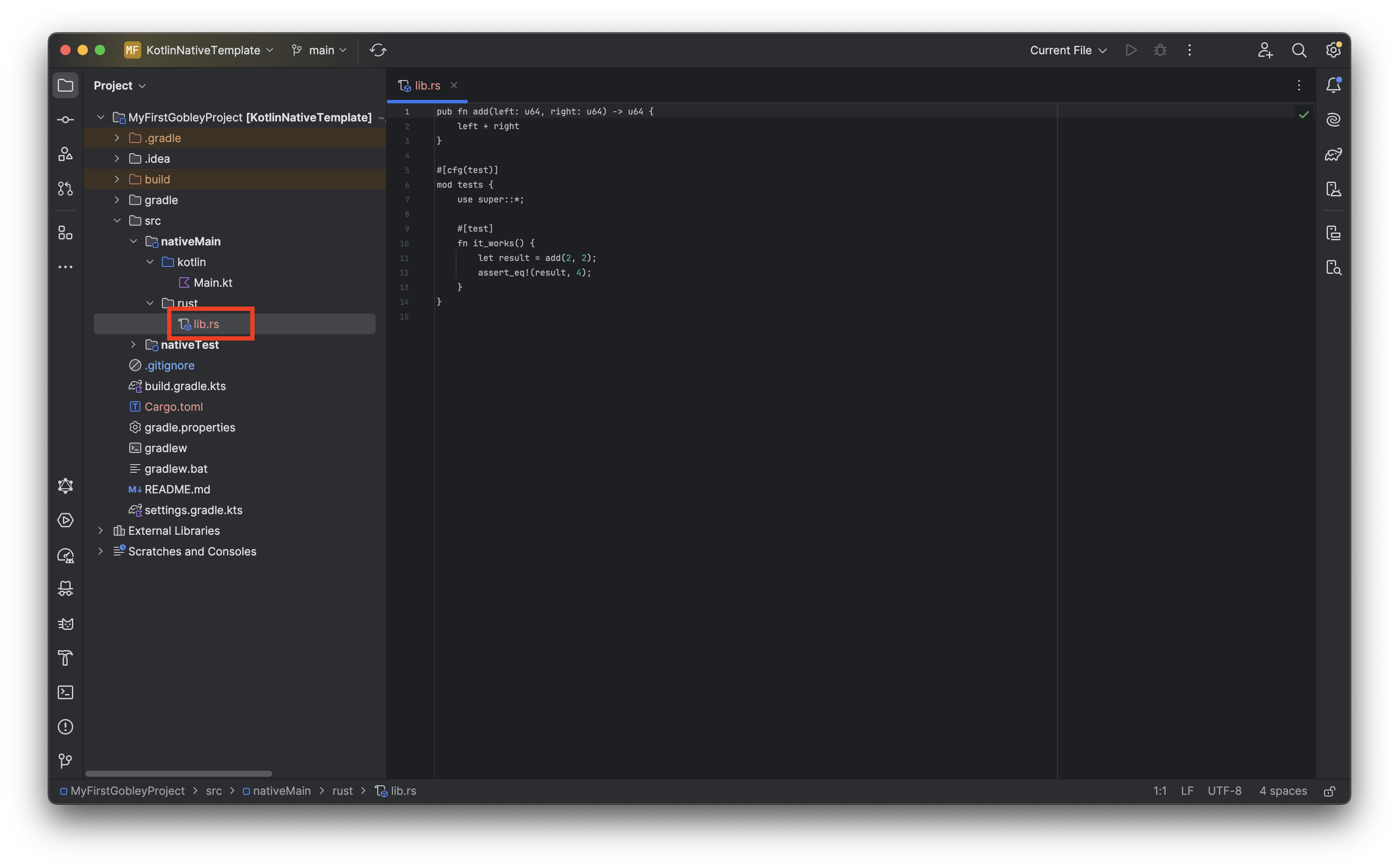Expand the .idea folder
1399x868 pixels.
pyautogui.click(x=117, y=158)
